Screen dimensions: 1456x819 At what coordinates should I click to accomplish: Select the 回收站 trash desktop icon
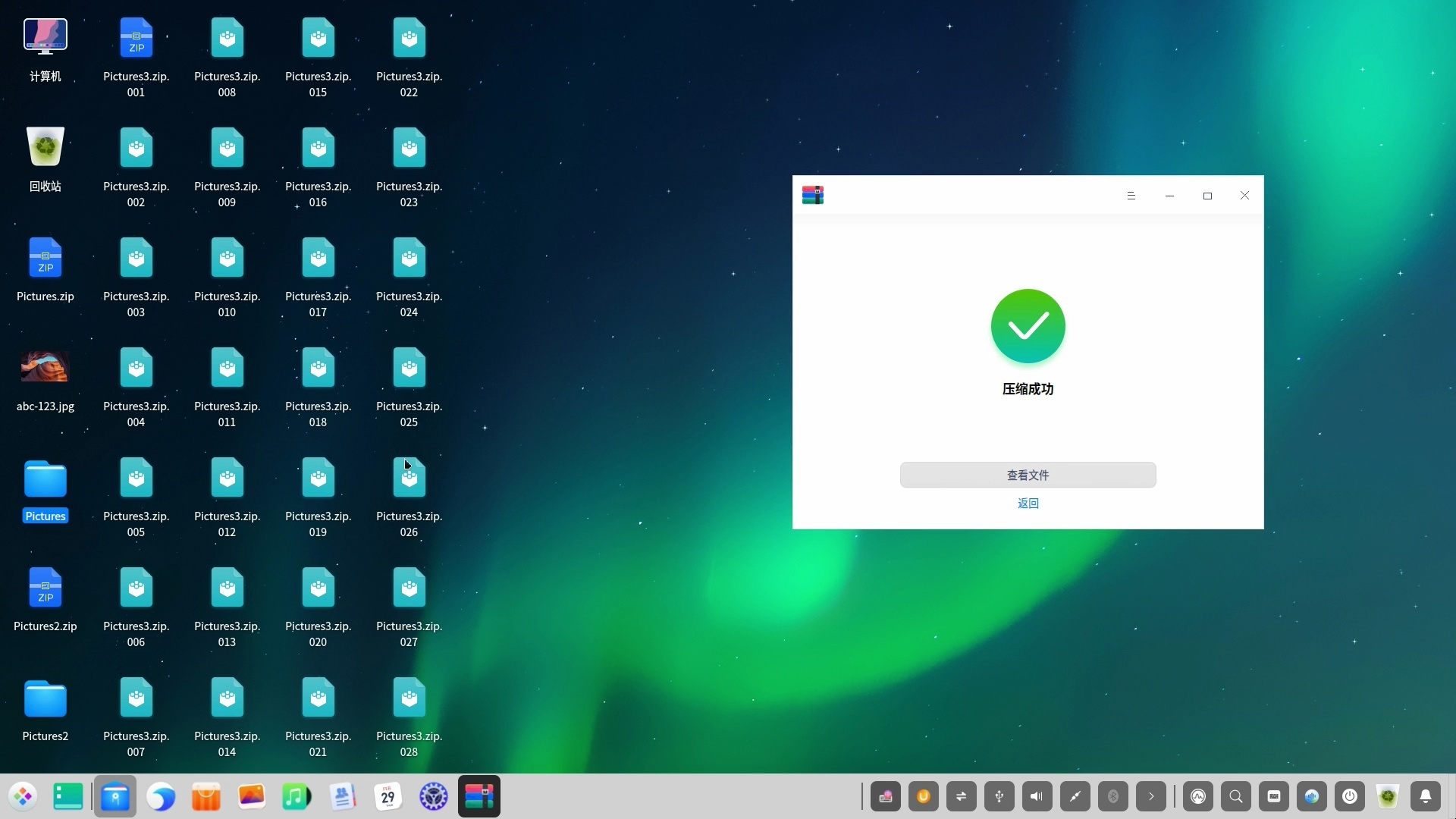point(45,160)
